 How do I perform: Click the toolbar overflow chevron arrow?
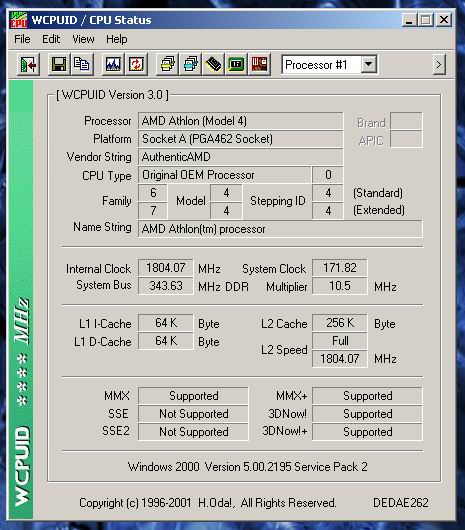pos(439,64)
